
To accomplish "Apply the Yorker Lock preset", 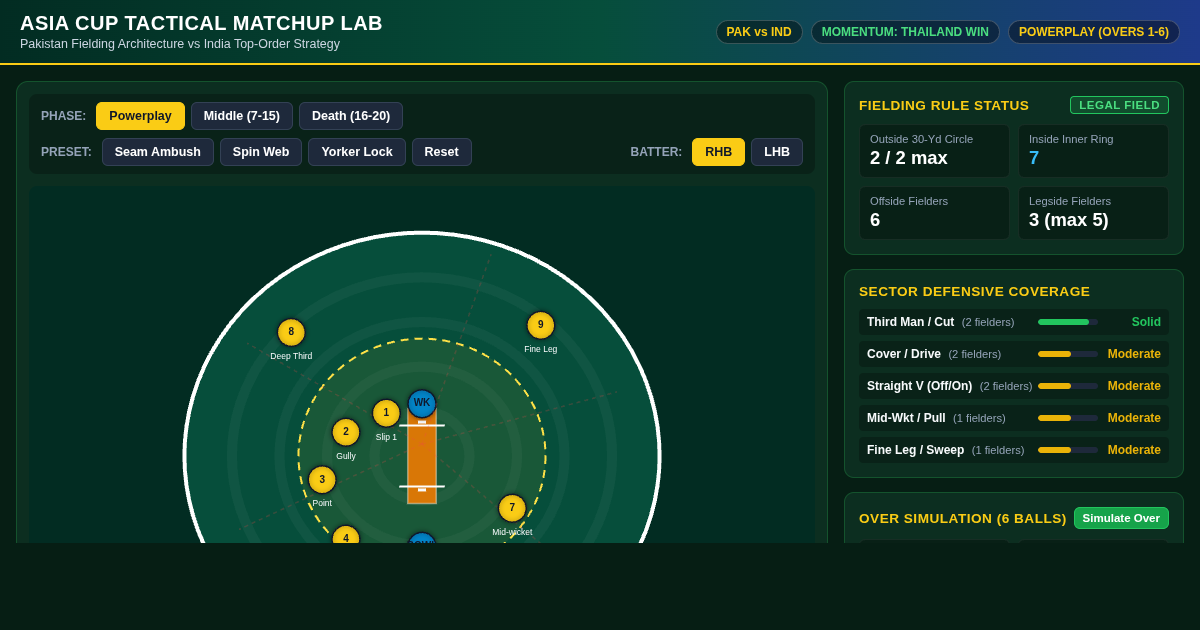I will click(357, 152).
